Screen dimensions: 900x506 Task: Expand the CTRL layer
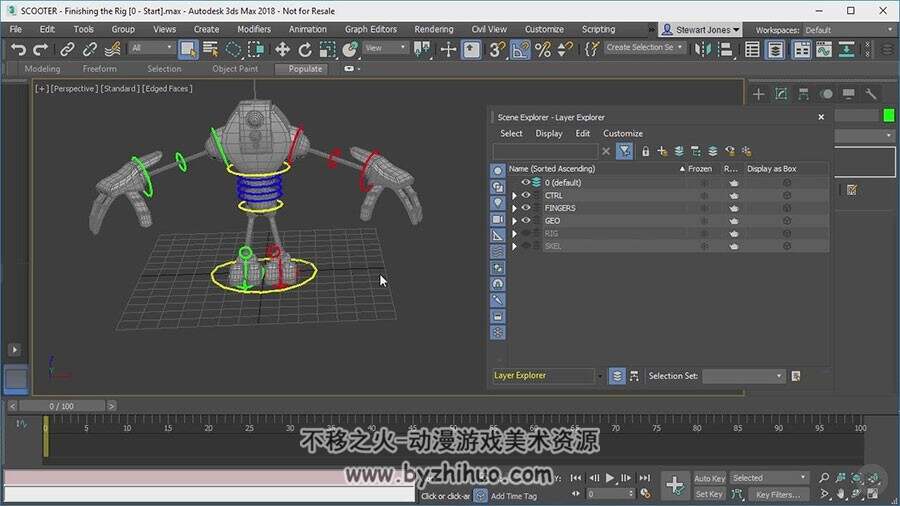514,196
